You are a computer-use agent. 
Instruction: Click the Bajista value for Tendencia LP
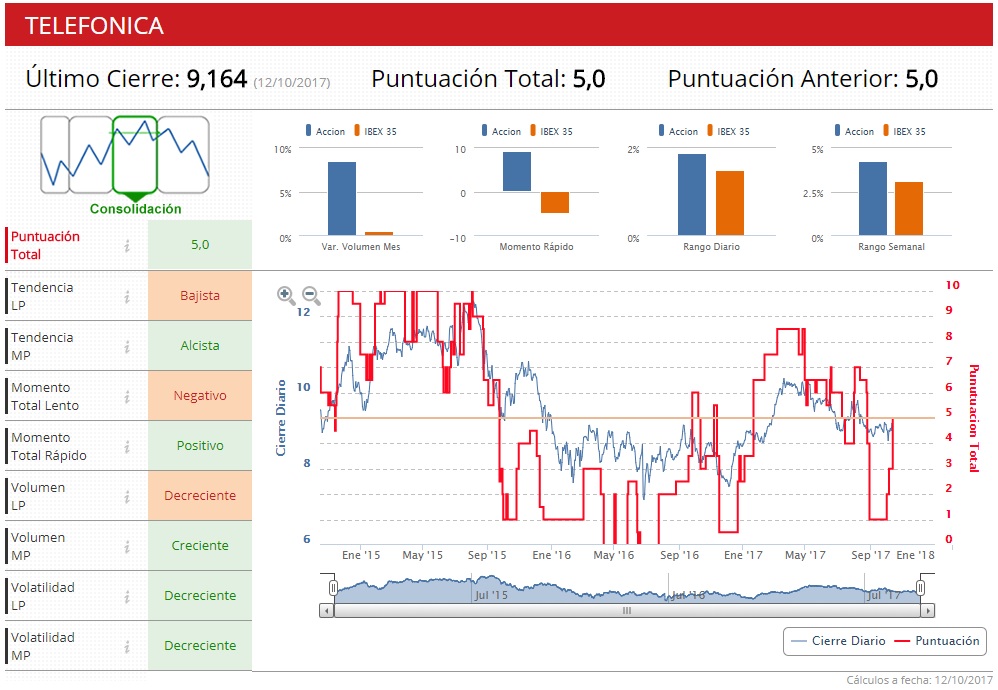point(200,296)
